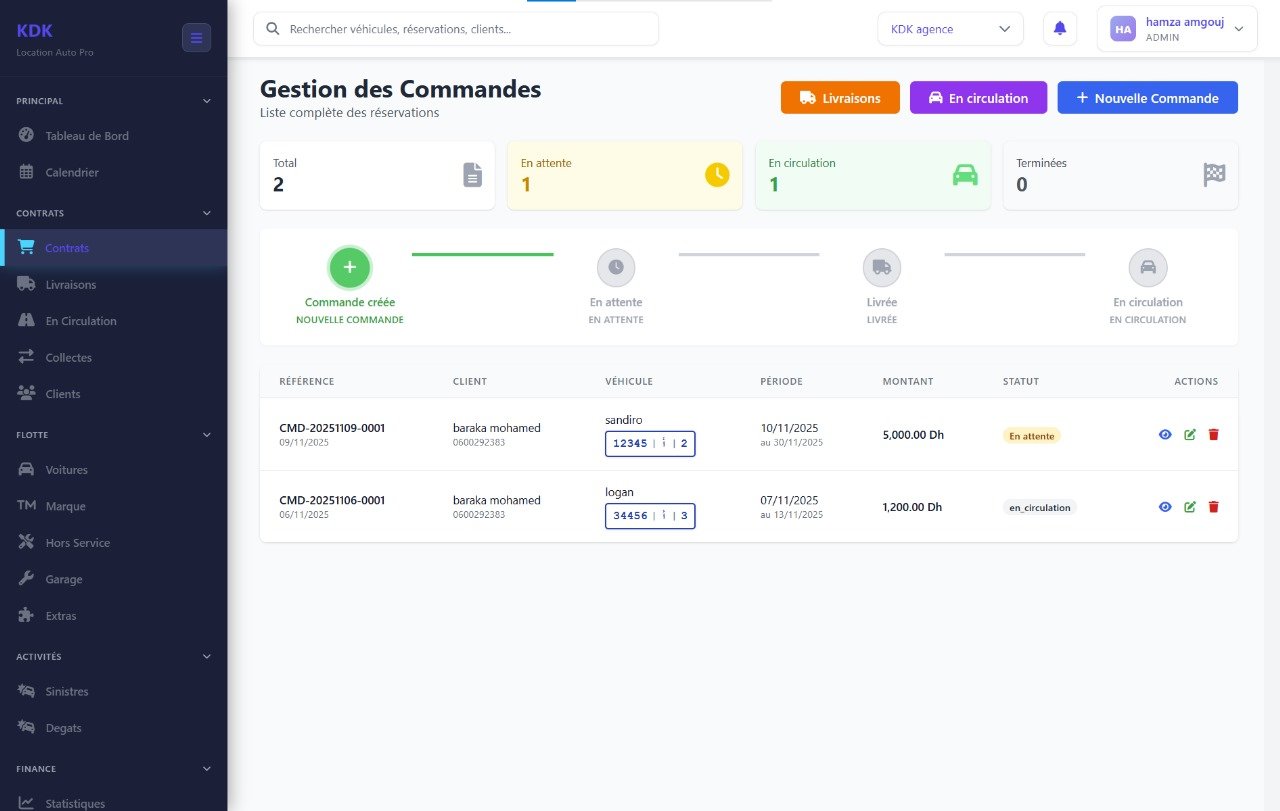The width and height of the screenshot is (1280, 811).
Task: Toggle the sidebar with the hamburger button
Action: (196, 37)
